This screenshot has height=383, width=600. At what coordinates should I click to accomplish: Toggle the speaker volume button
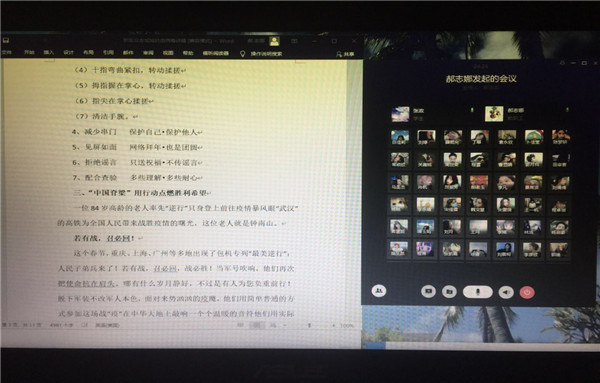pyautogui.click(x=506, y=292)
